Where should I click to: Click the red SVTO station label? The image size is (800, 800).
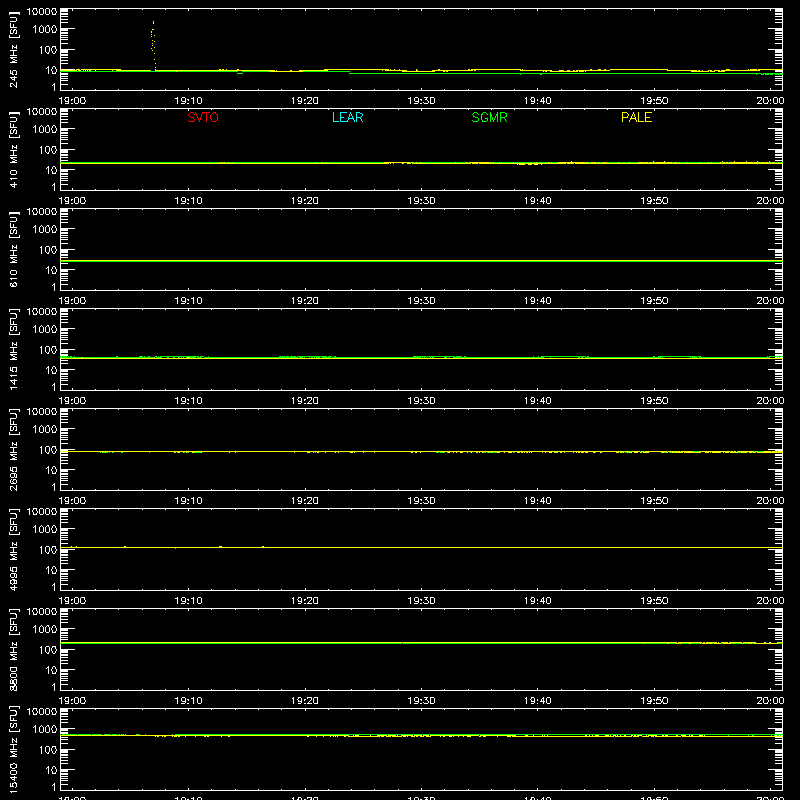coord(203,117)
